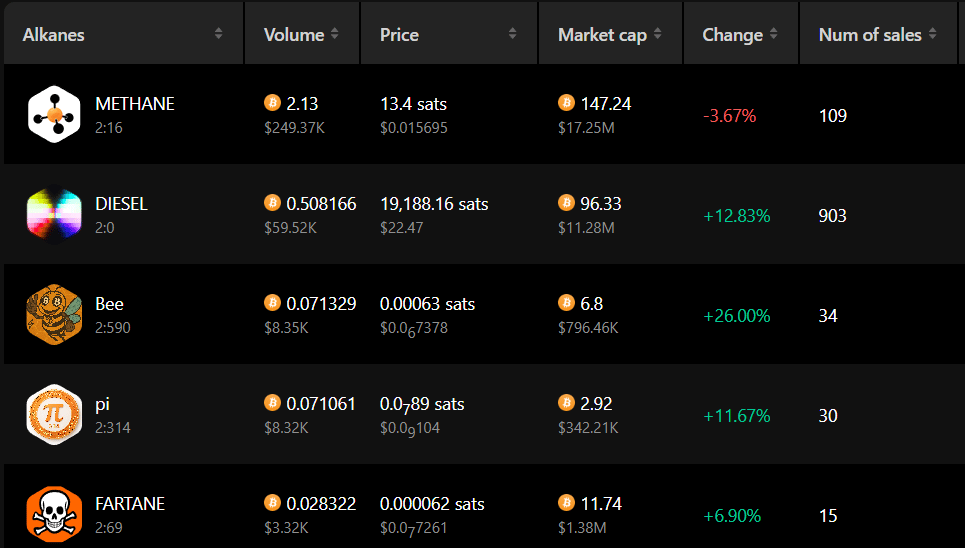
Task: Select the orange pi token icon
Action: (x=54, y=414)
